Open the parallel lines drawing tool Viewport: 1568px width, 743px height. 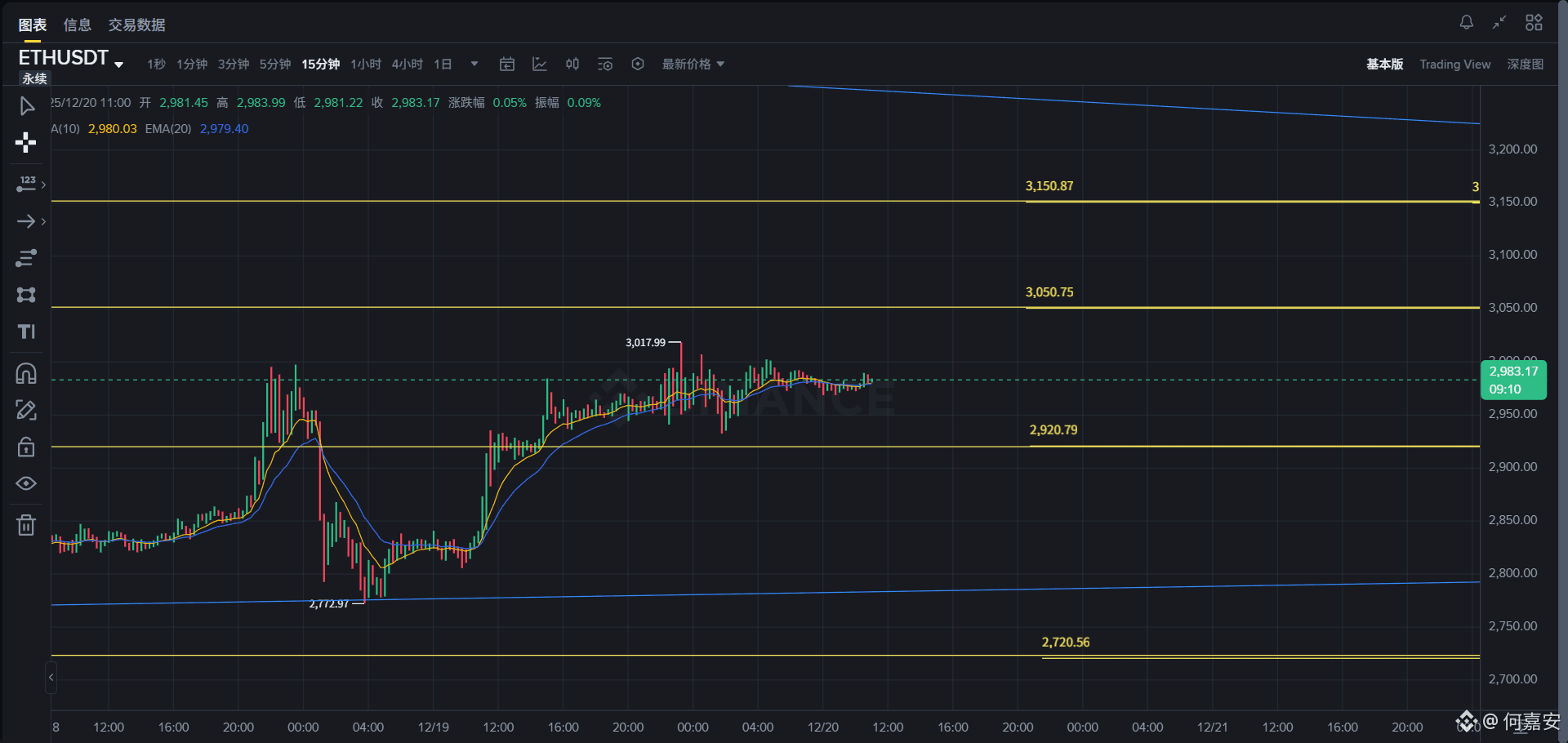tap(26, 258)
